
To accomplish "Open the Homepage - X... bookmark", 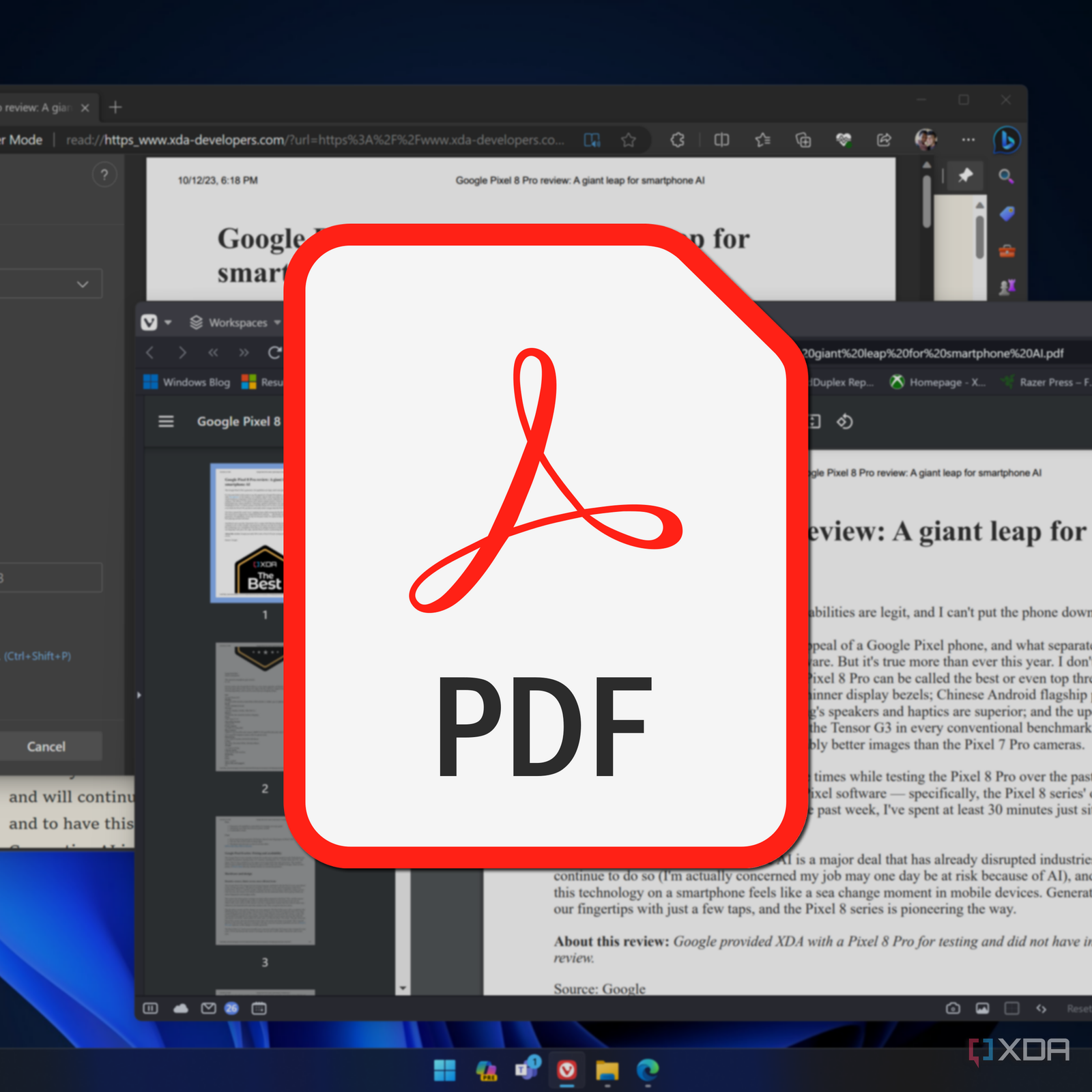I will point(938,382).
